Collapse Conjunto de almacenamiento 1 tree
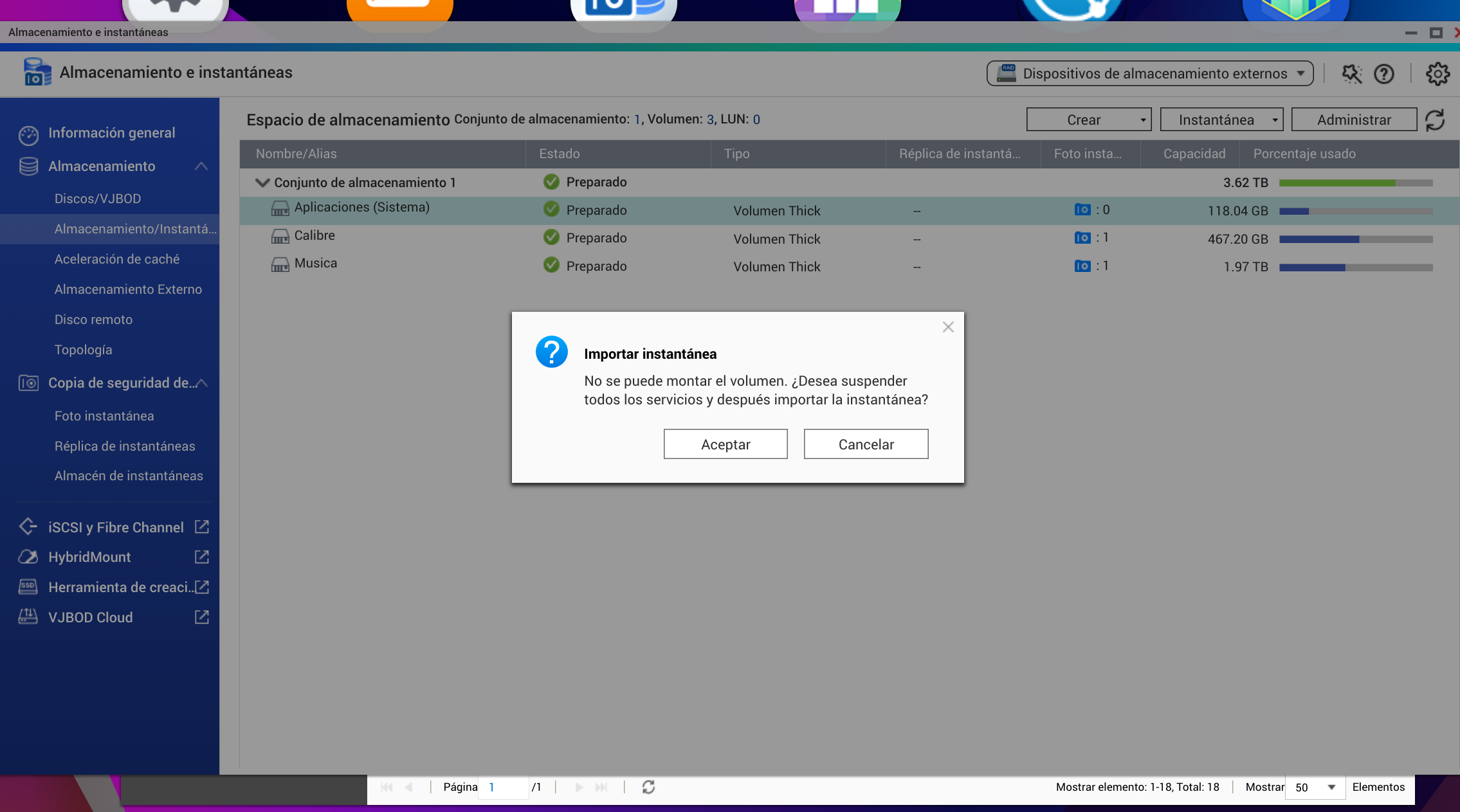Viewport: 1460px width, 812px height. (x=262, y=183)
